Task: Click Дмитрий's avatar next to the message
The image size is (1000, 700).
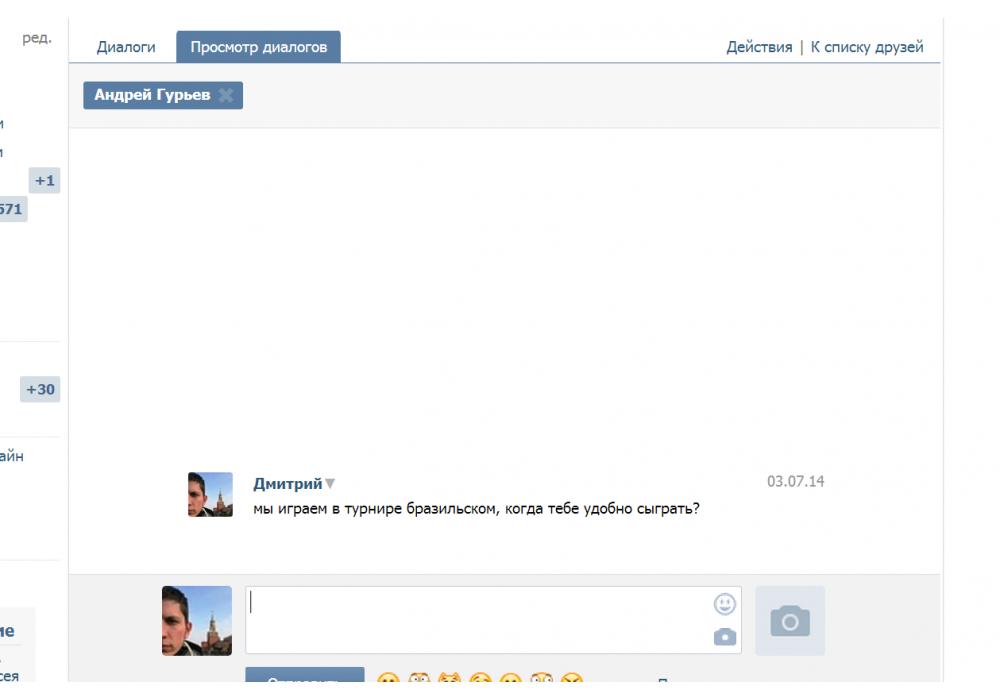Action: (210, 495)
